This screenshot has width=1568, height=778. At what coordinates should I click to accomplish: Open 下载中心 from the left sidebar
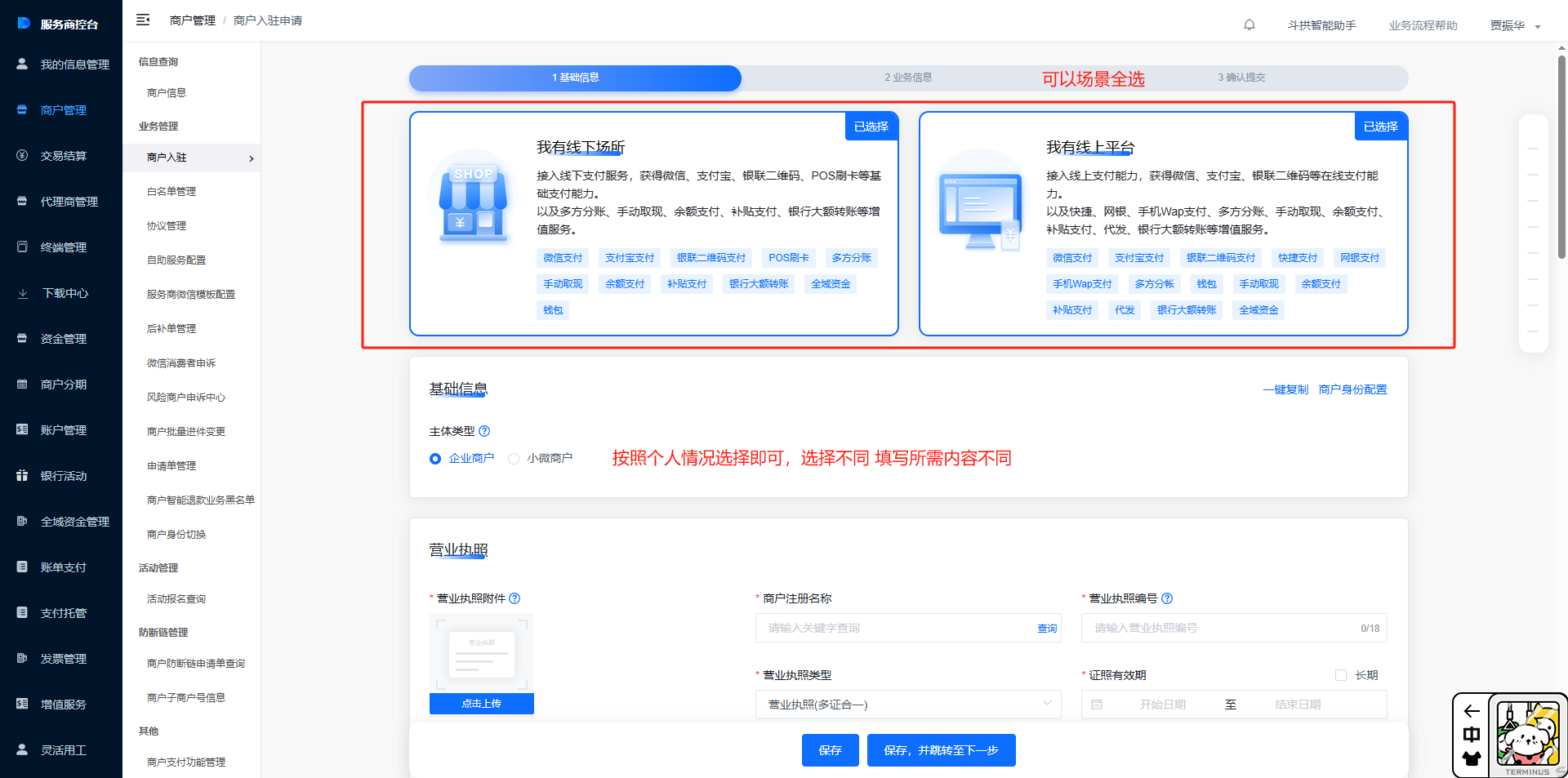(65, 293)
